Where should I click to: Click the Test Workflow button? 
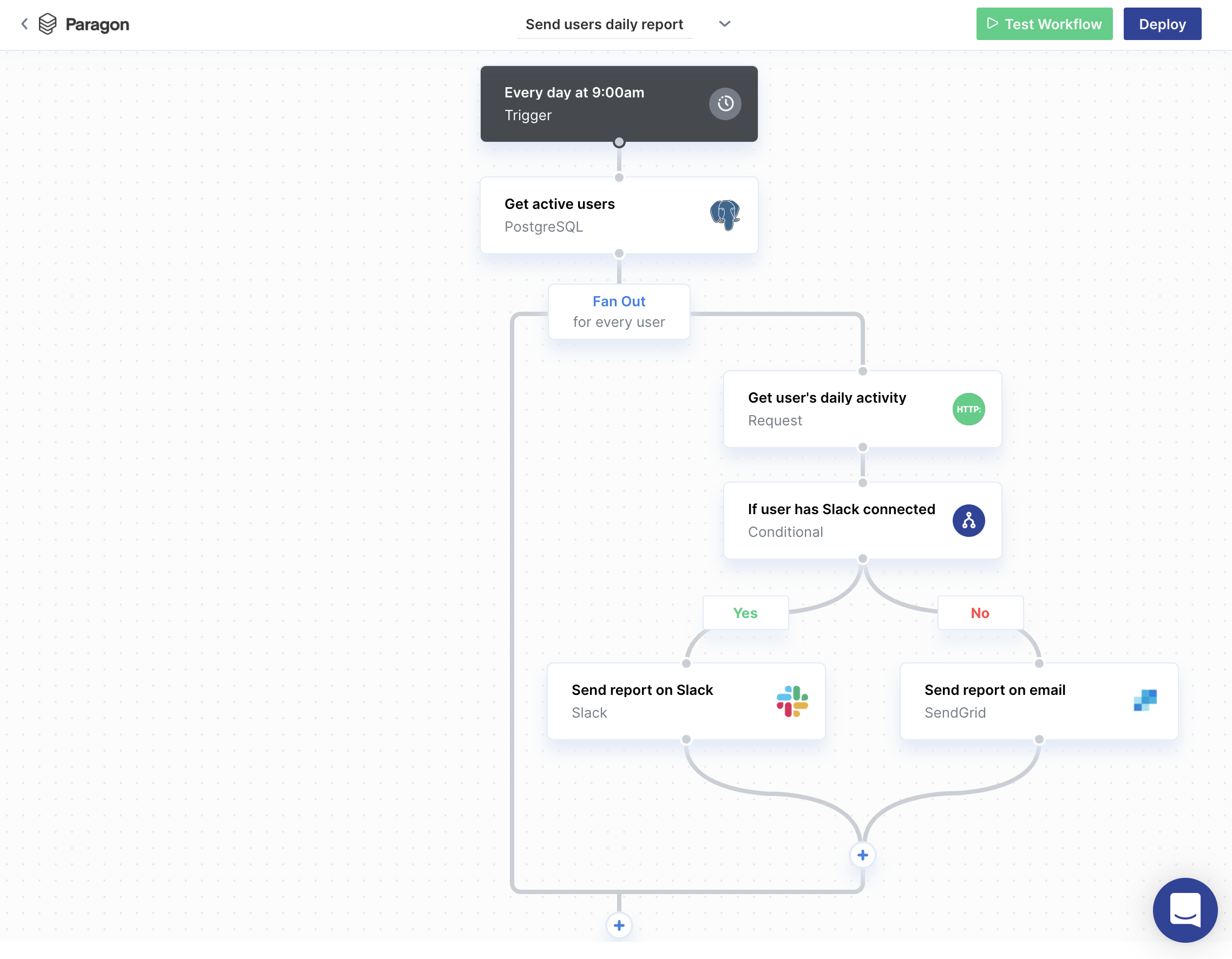pyautogui.click(x=1044, y=24)
